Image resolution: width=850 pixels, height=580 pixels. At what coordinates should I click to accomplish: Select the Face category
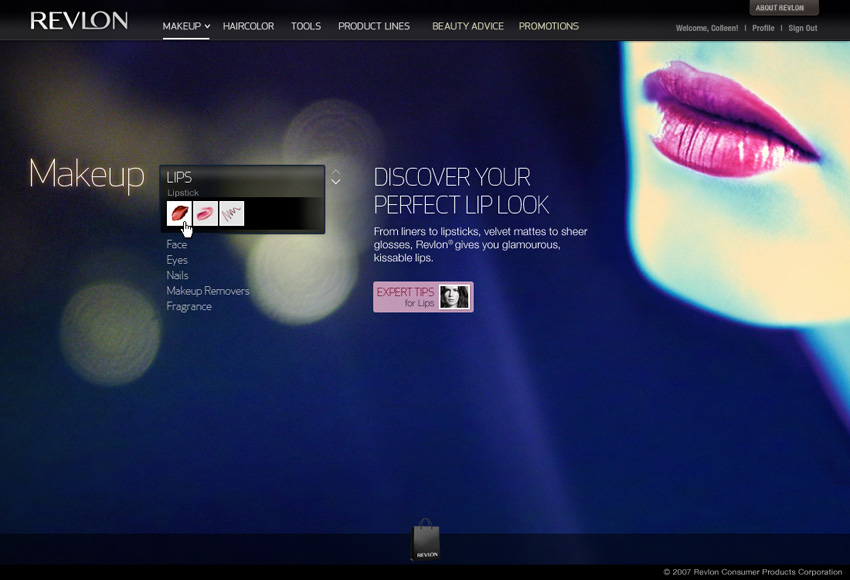[x=177, y=244]
